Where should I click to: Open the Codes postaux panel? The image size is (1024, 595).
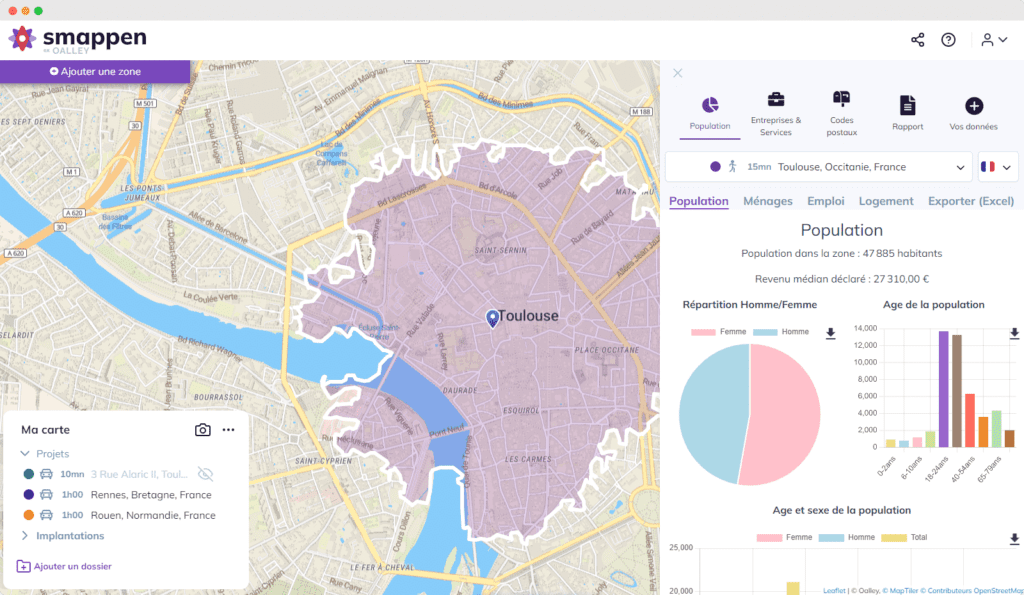pyautogui.click(x=841, y=110)
